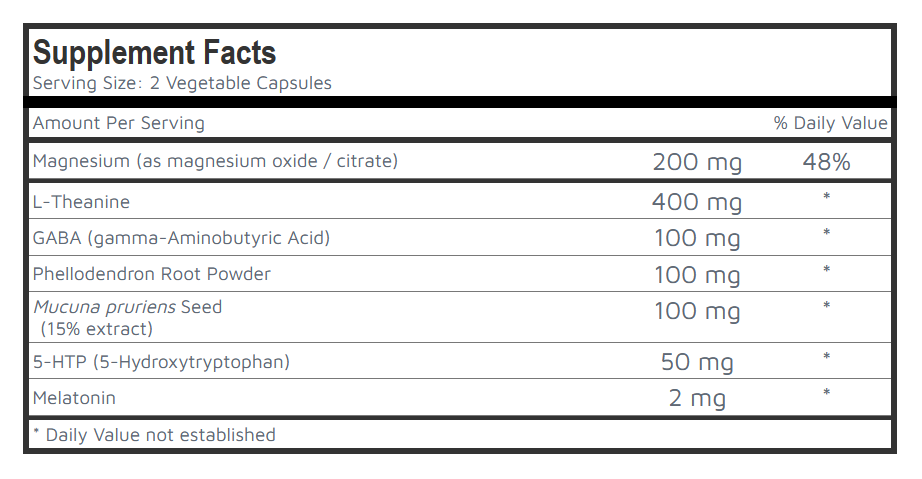The width and height of the screenshot is (922, 479).
Task: Click the 100 mg amount for Phellodendron
Action: (697, 275)
